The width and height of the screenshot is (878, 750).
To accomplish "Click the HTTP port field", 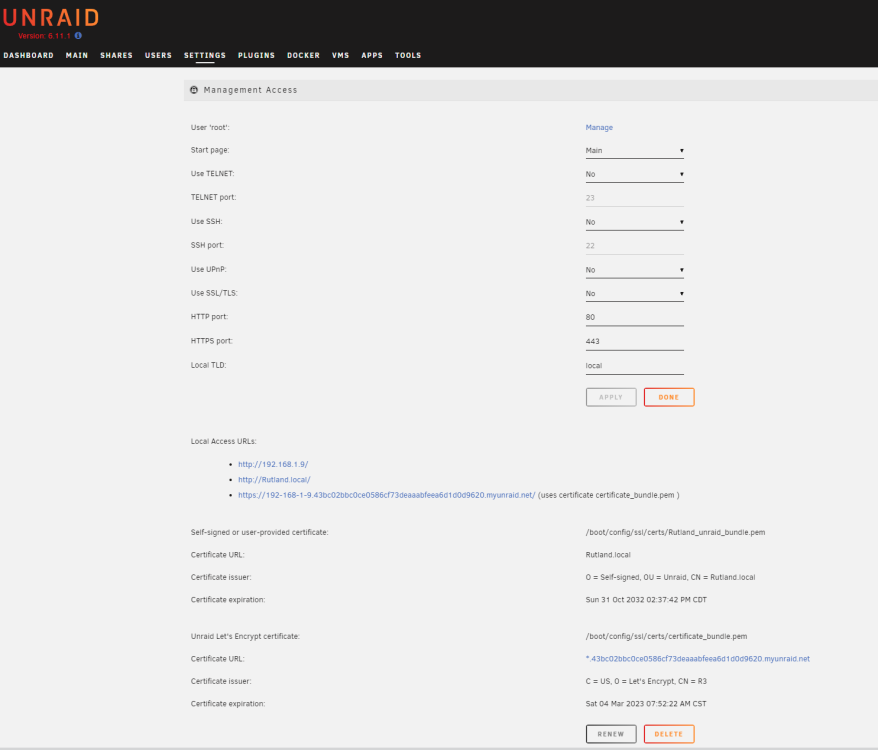I will pyautogui.click(x=634, y=318).
